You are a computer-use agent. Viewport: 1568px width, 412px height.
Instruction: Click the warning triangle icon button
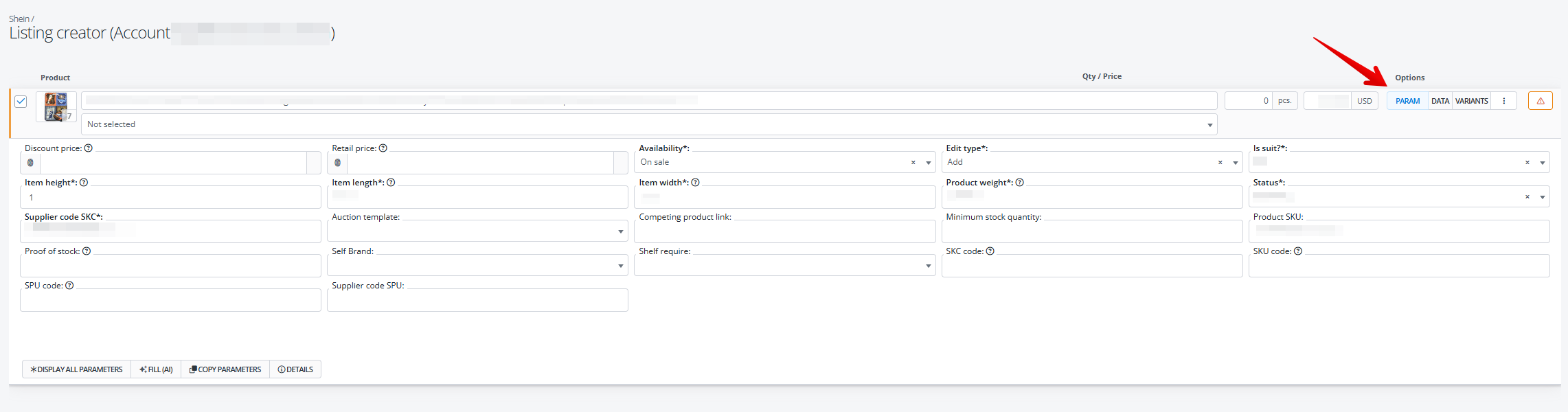pos(1540,101)
